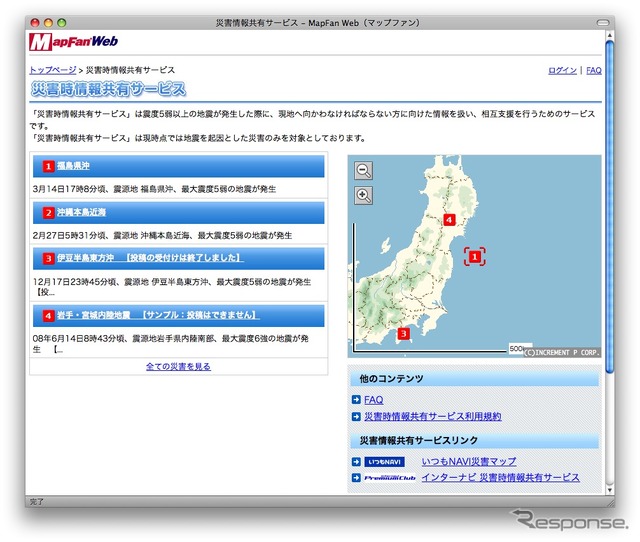Click red number 3 badge in list
Screen dimensions: 640x542
[48, 258]
